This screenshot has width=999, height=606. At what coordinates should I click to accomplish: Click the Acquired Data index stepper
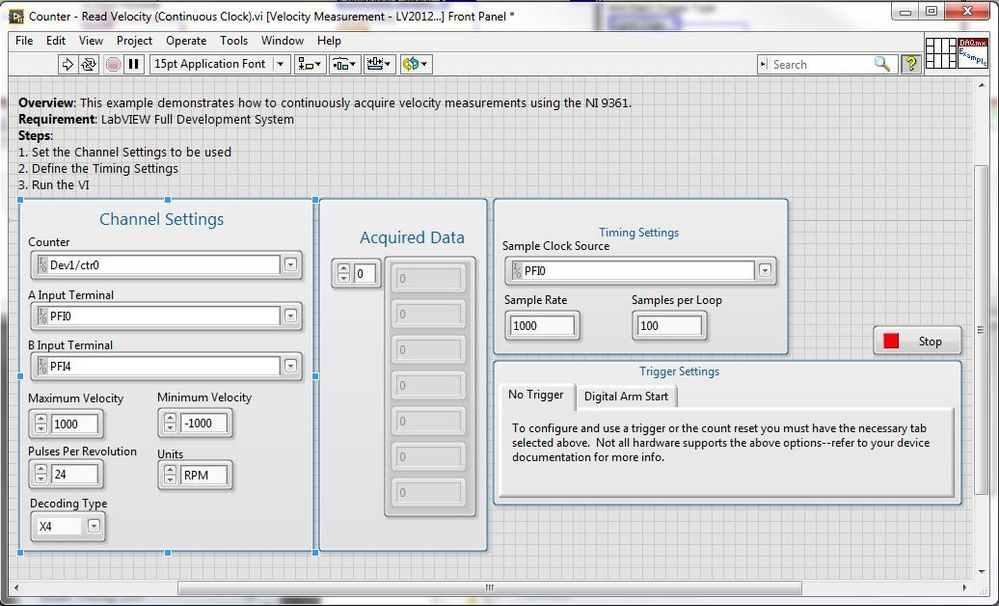pos(343,273)
